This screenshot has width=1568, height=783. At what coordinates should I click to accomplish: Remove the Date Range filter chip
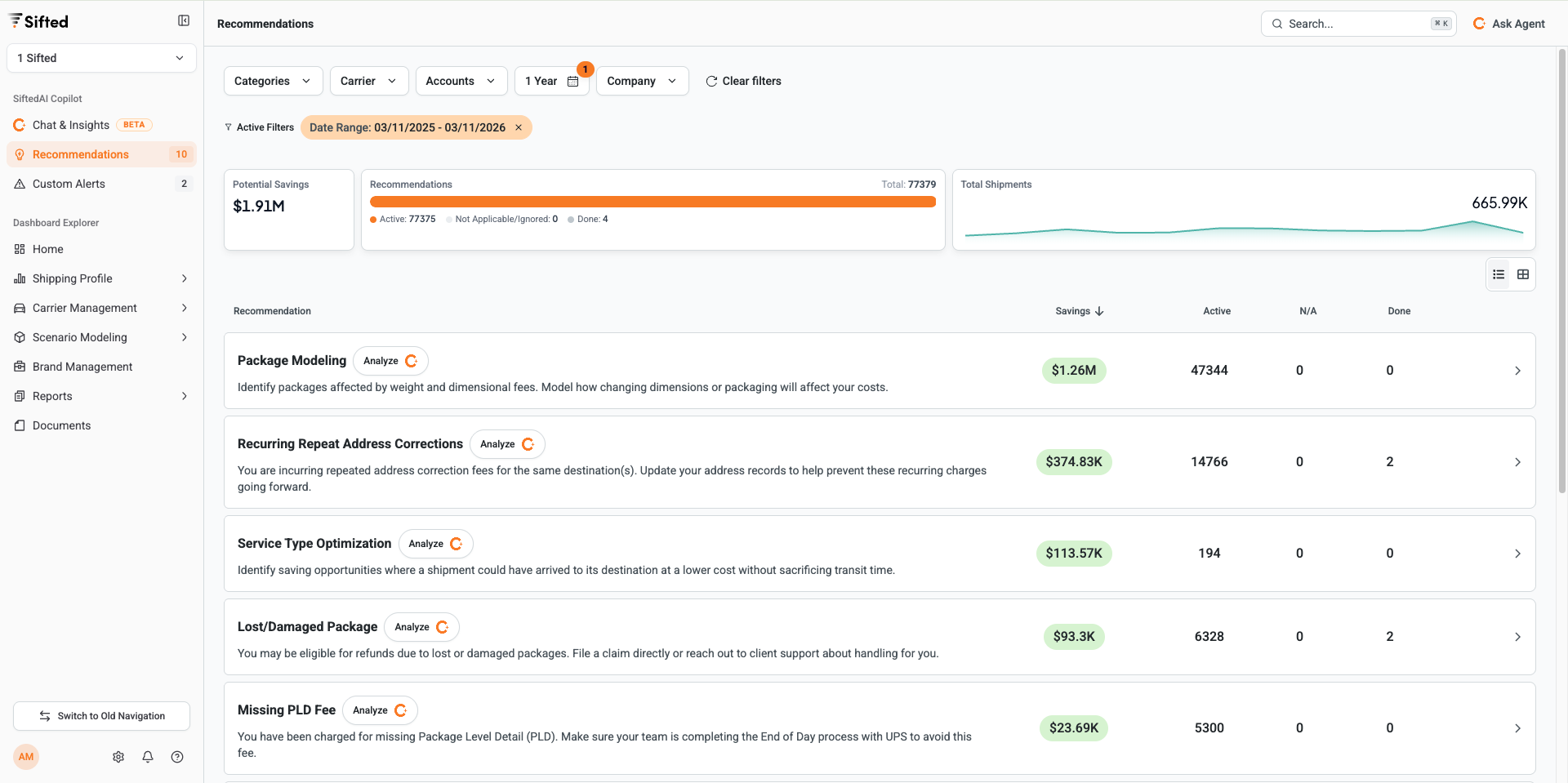point(519,127)
